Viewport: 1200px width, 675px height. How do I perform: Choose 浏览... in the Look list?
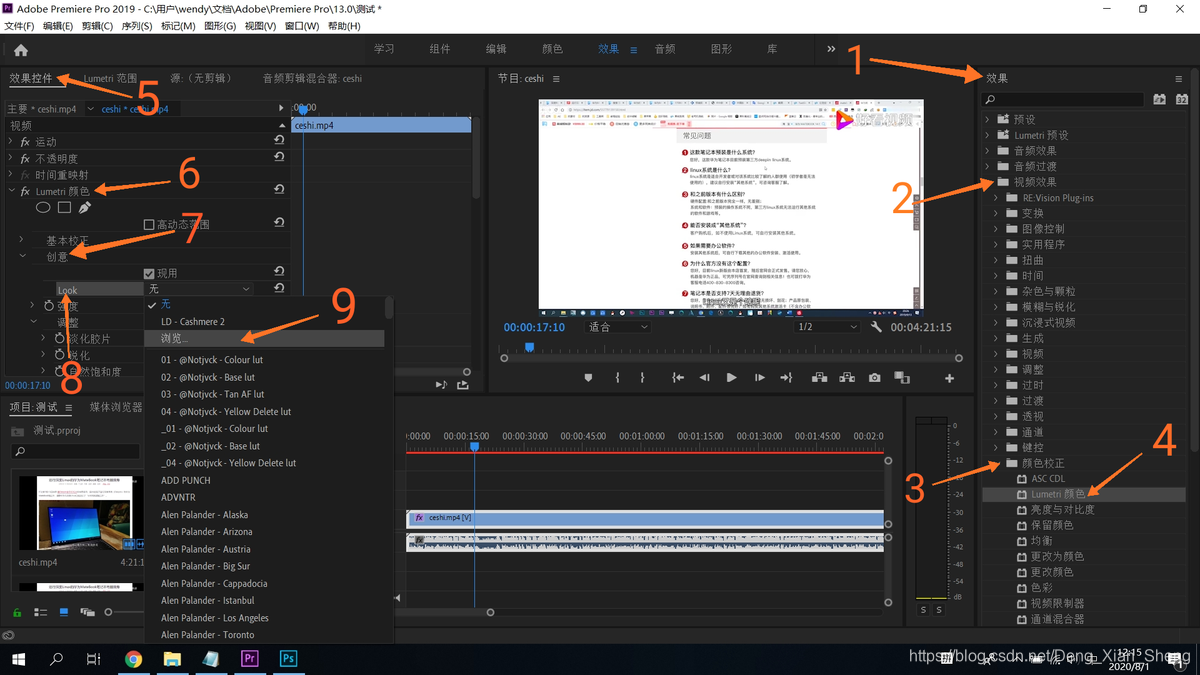(x=264, y=339)
